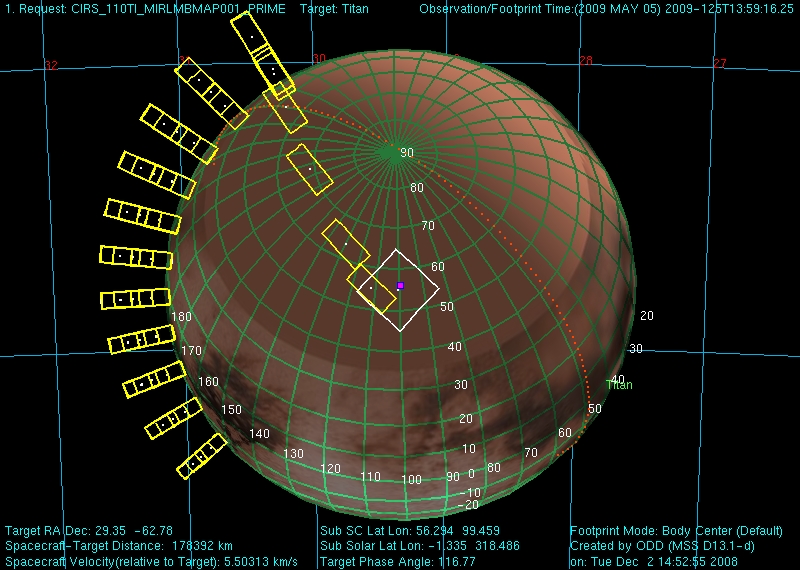Click the longitude label '150' on Titan

(x=231, y=410)
